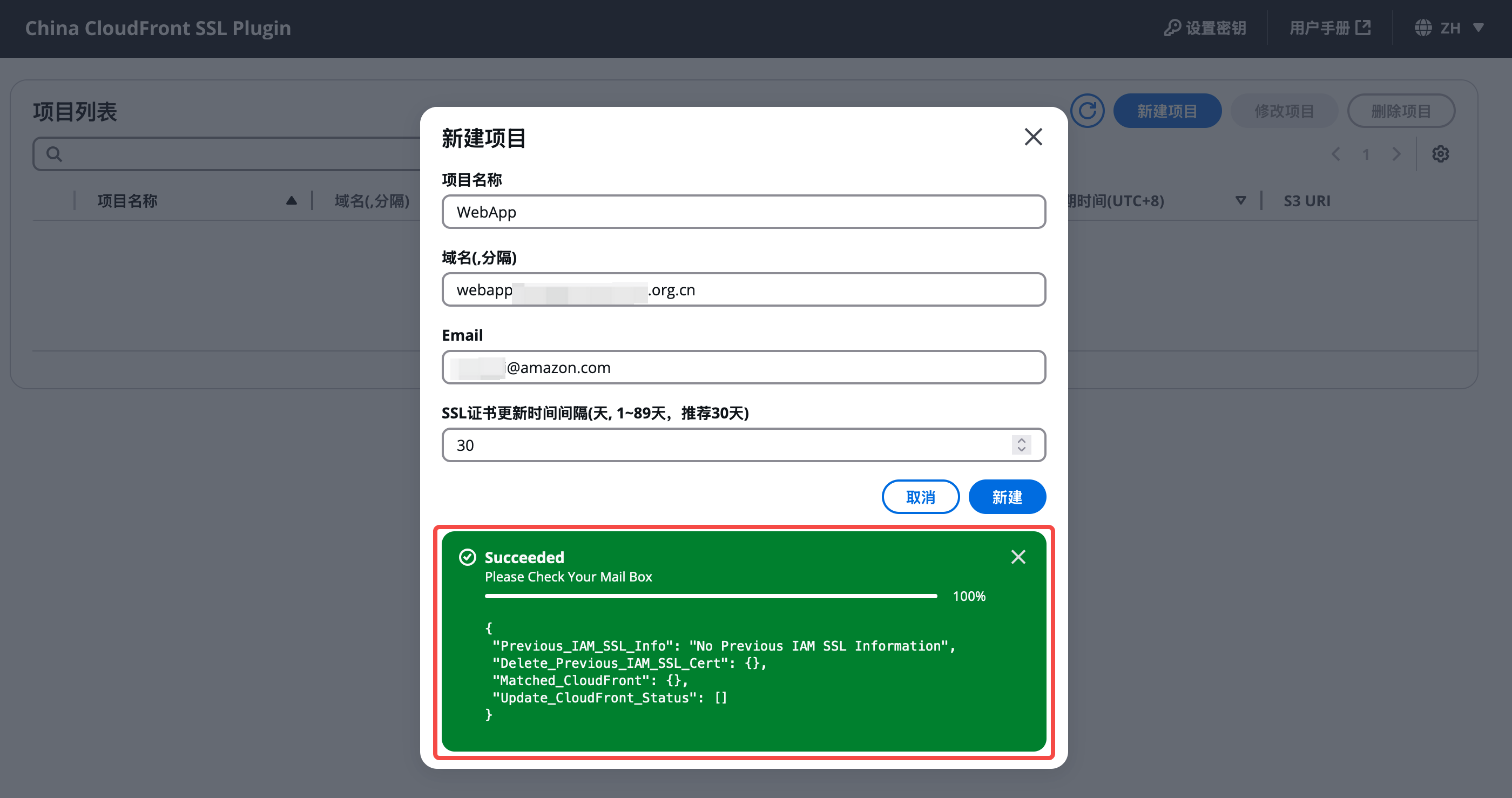Click the Email input field
Image resolution: width=1512 pixels, height=798 pixels.
click(744, 367)
